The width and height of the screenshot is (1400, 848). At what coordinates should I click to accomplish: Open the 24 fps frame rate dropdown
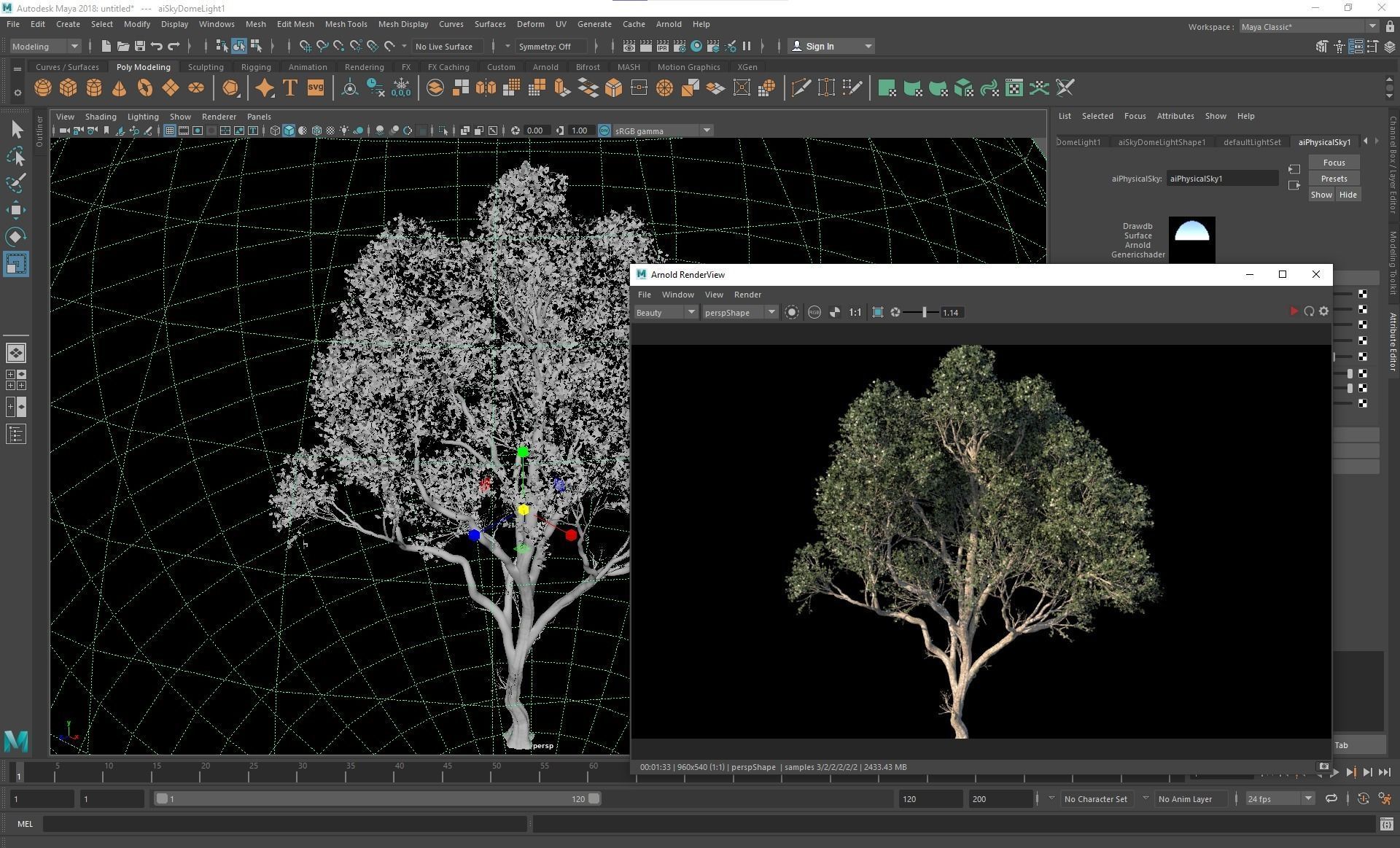coord(1280,798)
